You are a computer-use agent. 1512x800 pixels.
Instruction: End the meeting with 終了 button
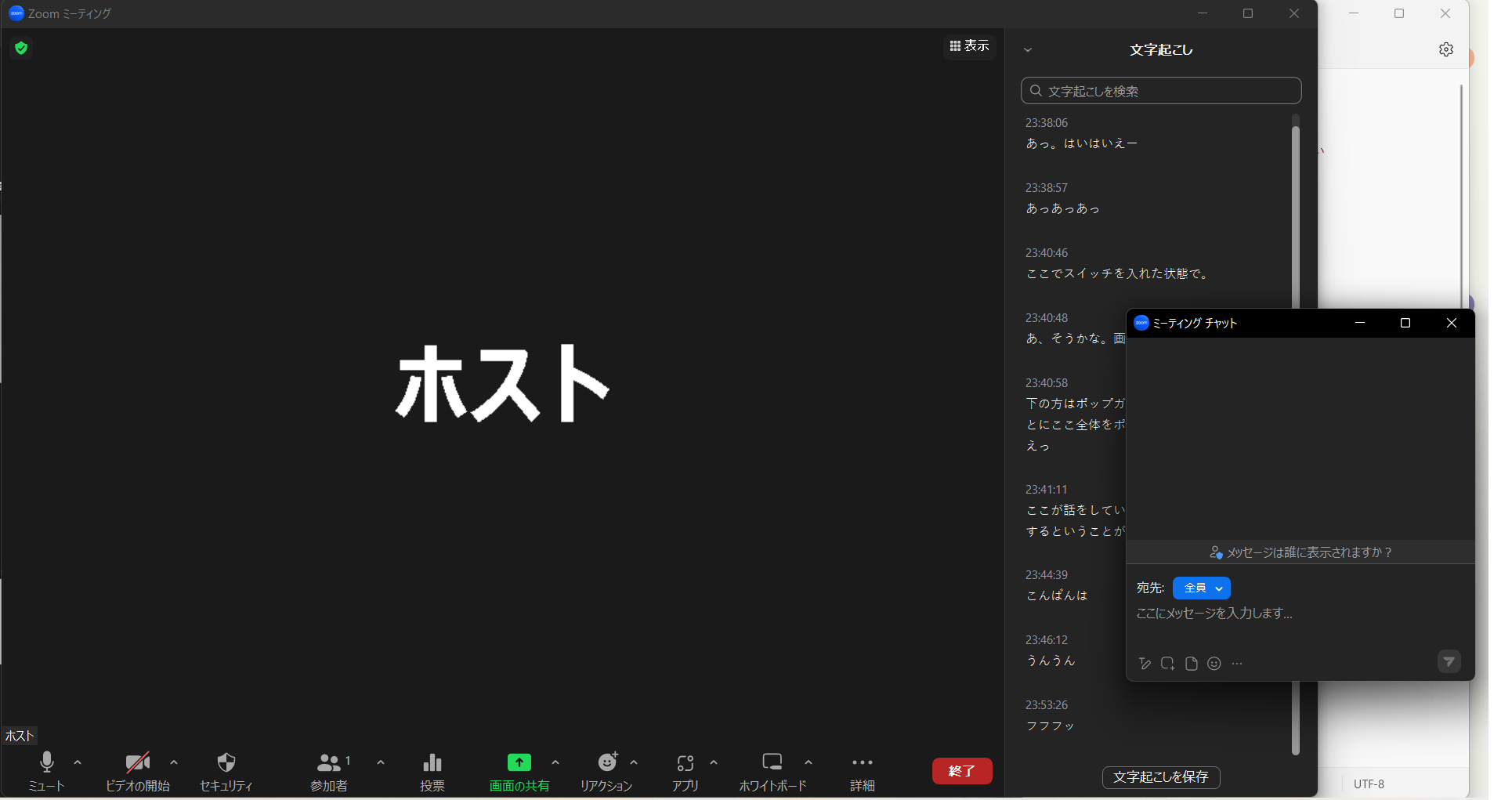click(x=961, y=771)
